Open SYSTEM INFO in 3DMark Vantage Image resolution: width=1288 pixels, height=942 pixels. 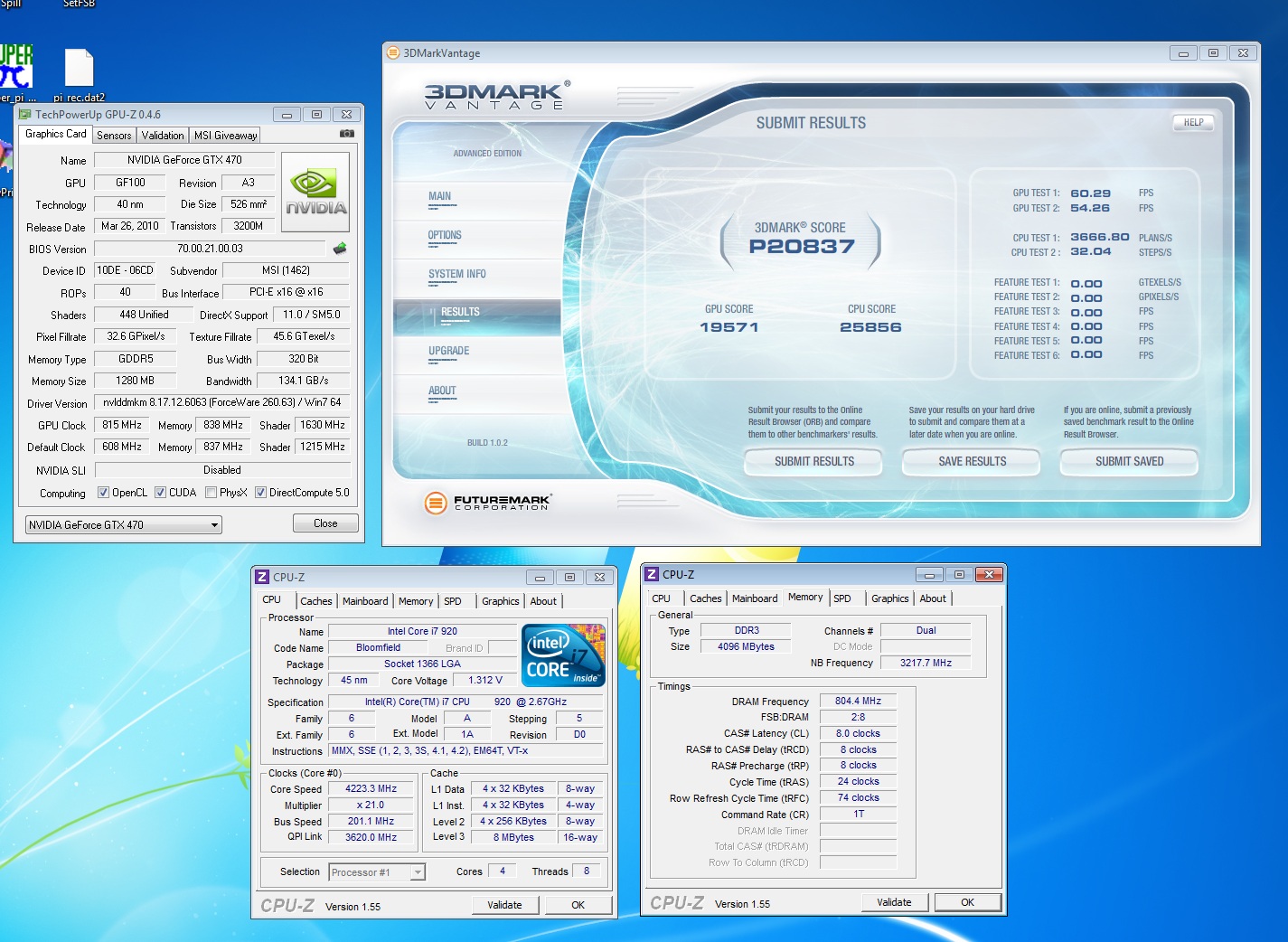click(x=457, y=274)
